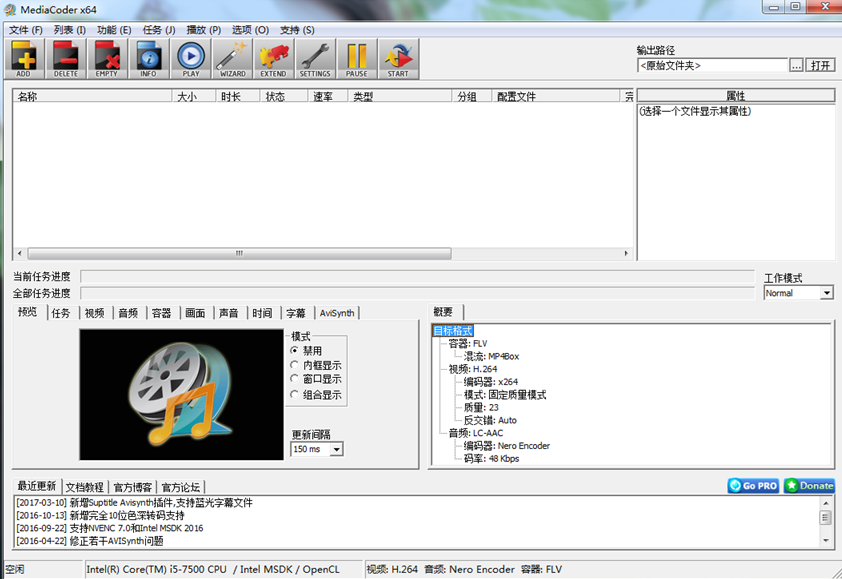Screen dimensions: 842x579
Task: Collapse the 视频: H.264 tree node
Action: [442, 369]
